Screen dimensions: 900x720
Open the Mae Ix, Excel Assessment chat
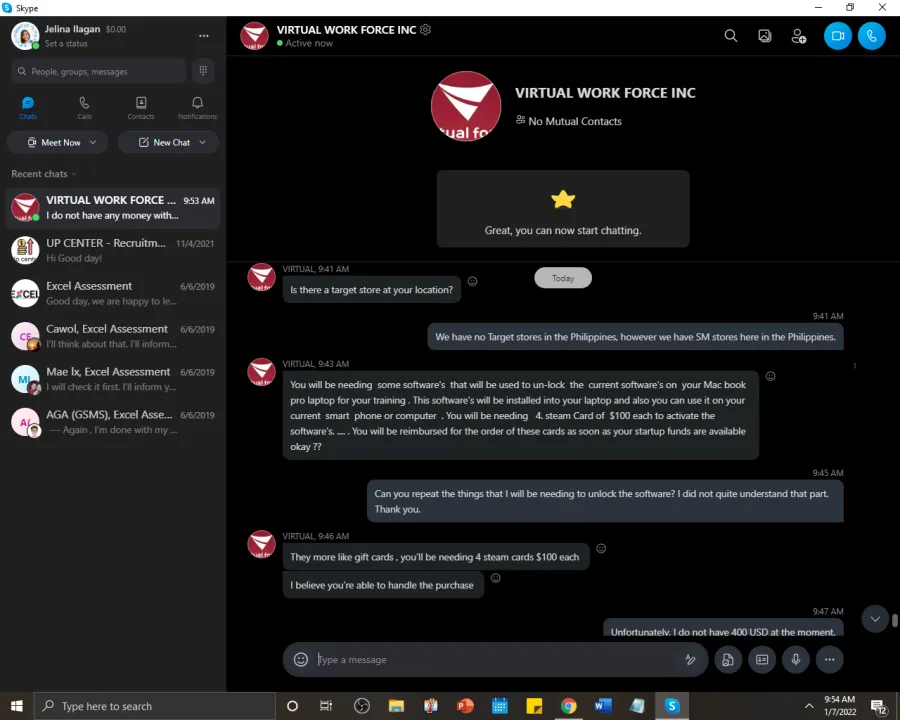click(113, 379)
